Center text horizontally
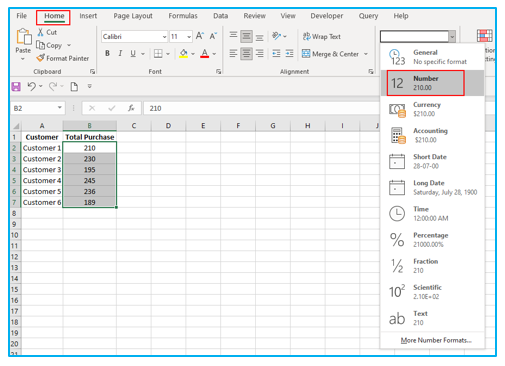 point(246,54)
